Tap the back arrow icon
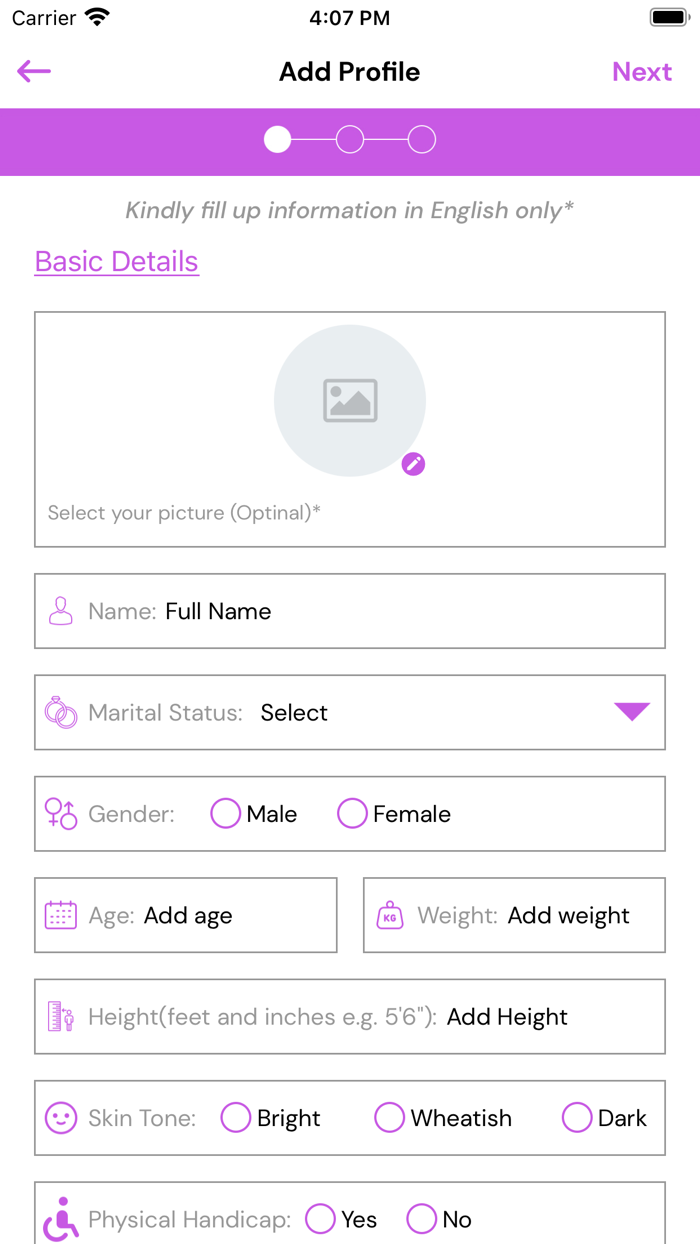The image size is (700, 1244). tap(34, 71)
